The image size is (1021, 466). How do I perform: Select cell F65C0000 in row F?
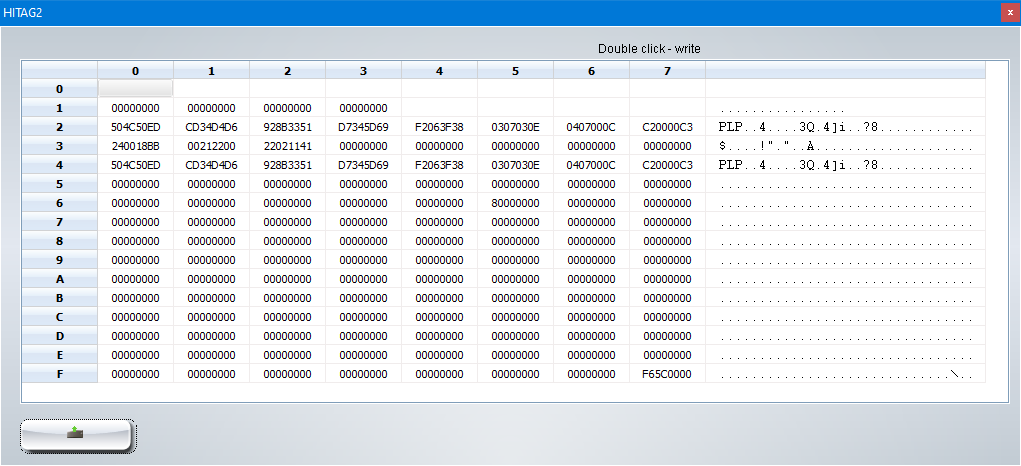click(667, 374)
